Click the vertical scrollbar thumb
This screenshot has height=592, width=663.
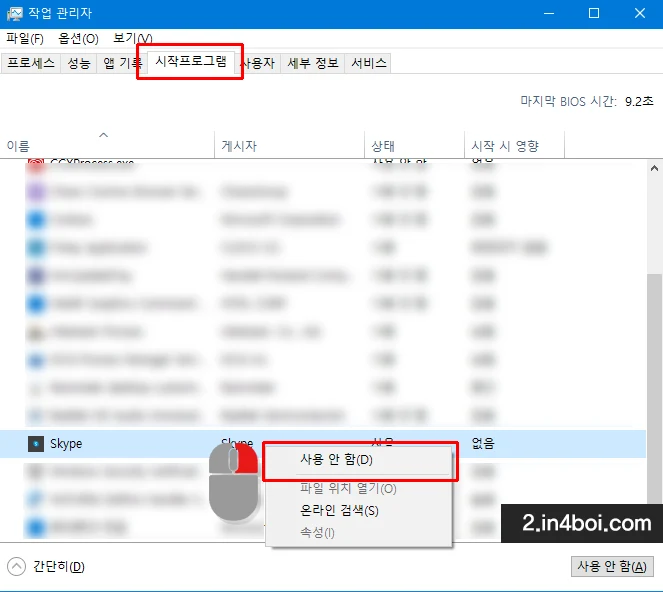654,389
